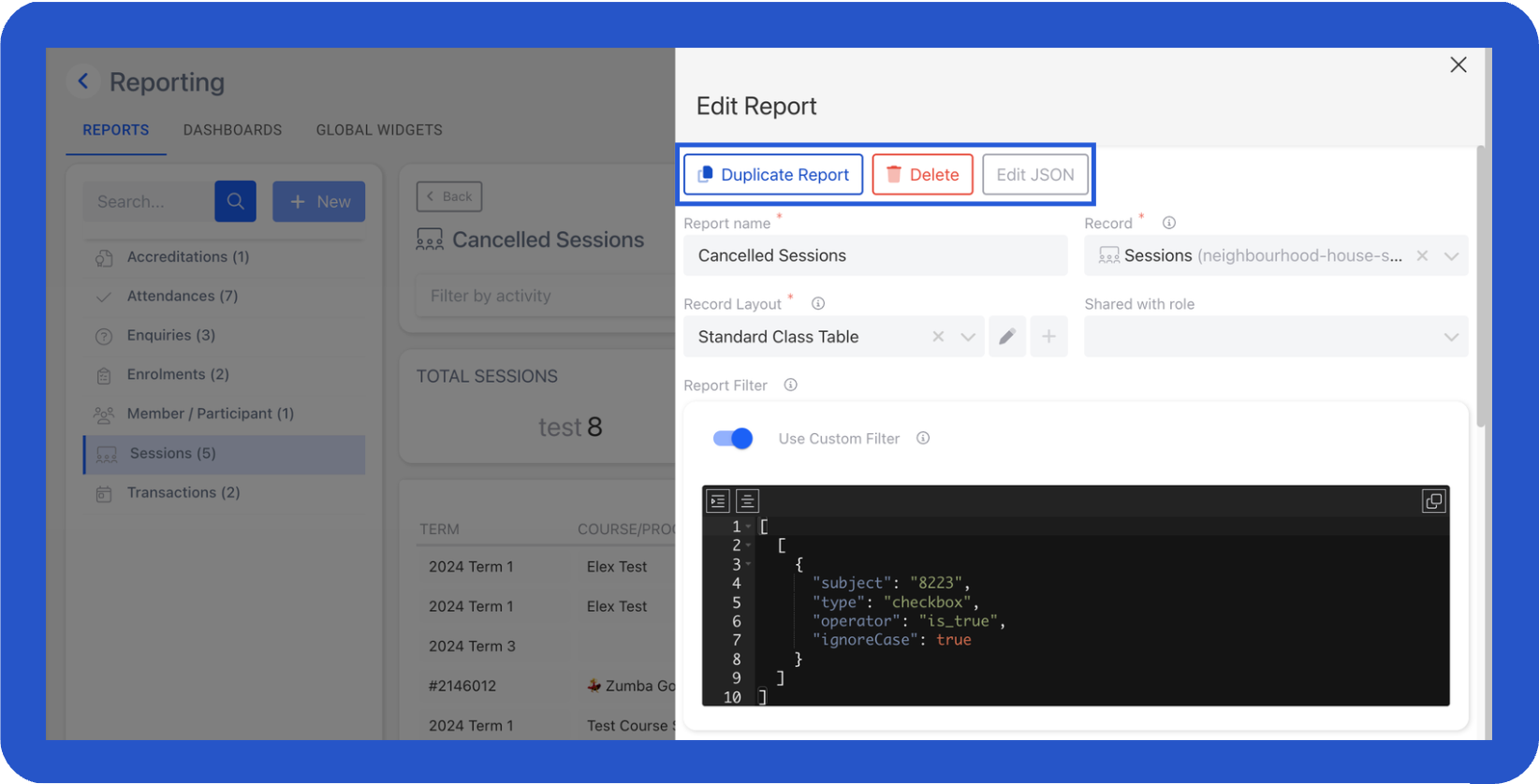Select Member / Participant (1) in the list
This screenshot has height=784, width=1539.
pos(225,414)
